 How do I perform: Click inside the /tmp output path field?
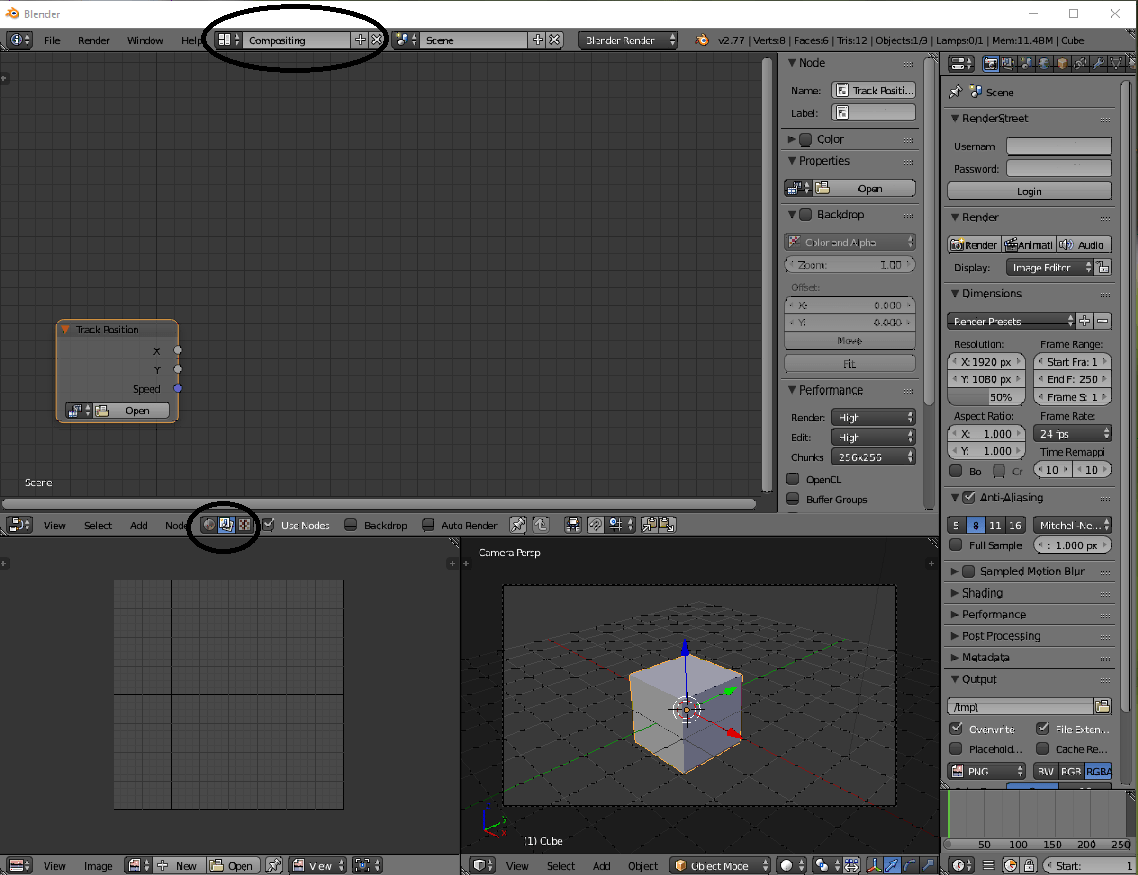(x=1015, y=707)
